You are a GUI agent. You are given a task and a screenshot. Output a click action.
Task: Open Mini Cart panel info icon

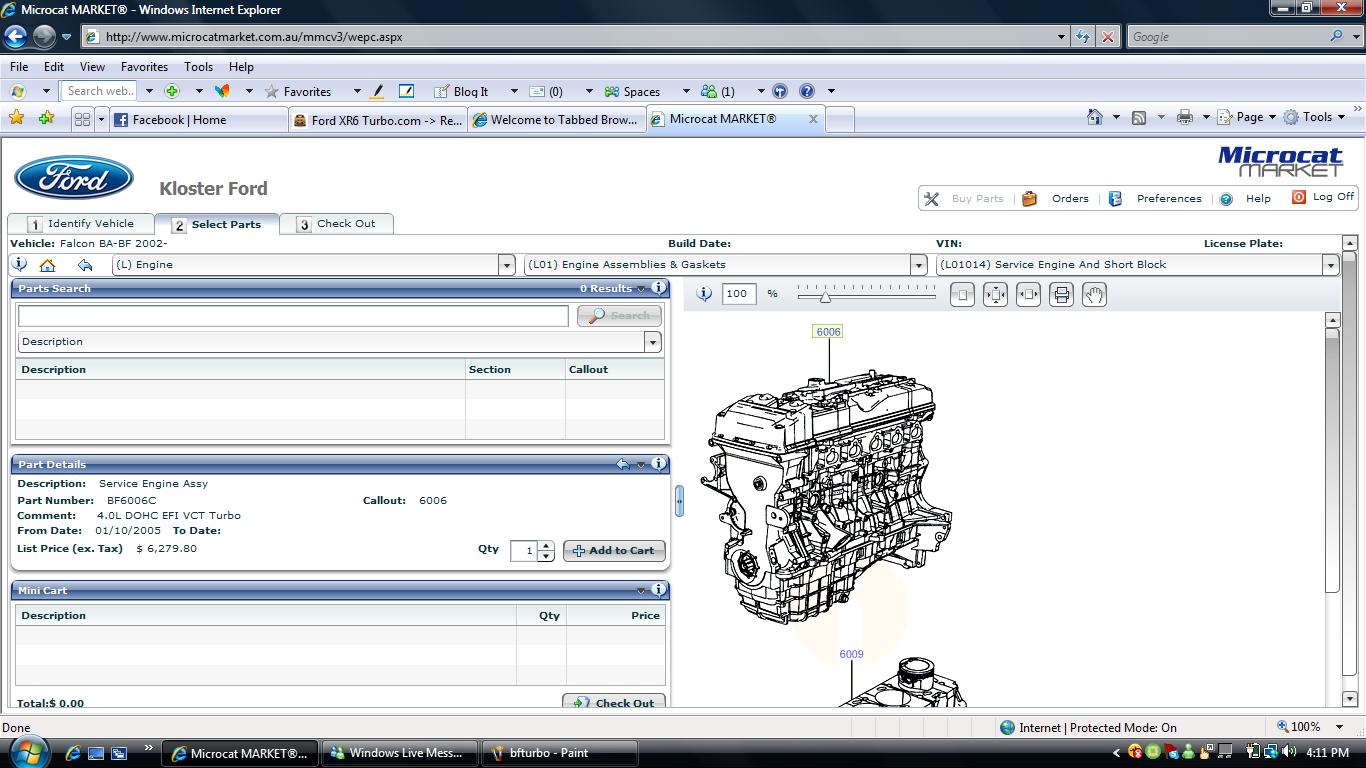point(659,590)
